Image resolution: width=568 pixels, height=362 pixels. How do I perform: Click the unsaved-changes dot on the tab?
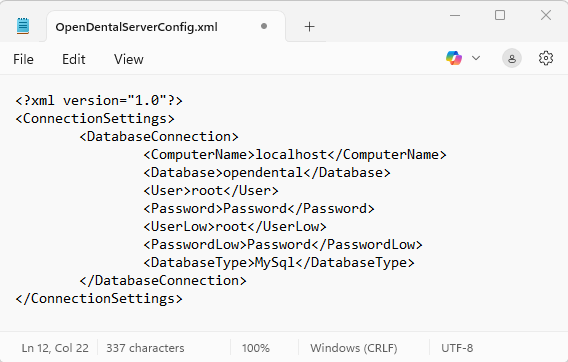point(264,26)
